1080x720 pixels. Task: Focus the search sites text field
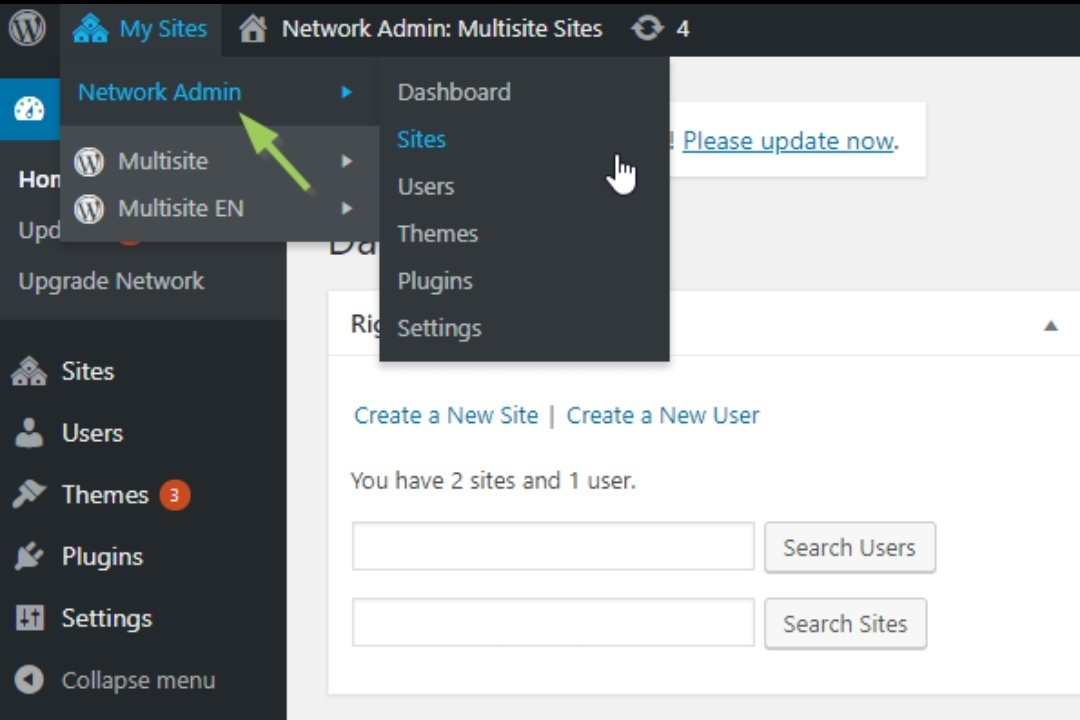(x=553, y=623)
